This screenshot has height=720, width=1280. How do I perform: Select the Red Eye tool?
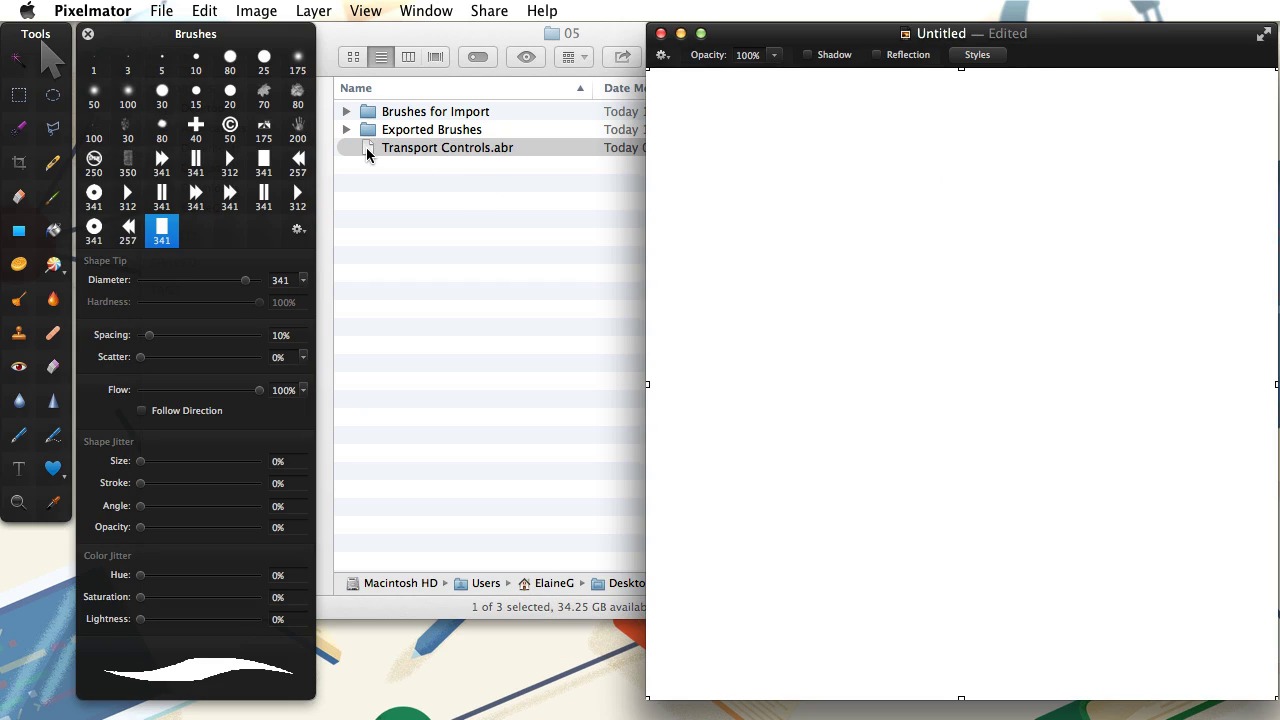click(x=19, y=367)
